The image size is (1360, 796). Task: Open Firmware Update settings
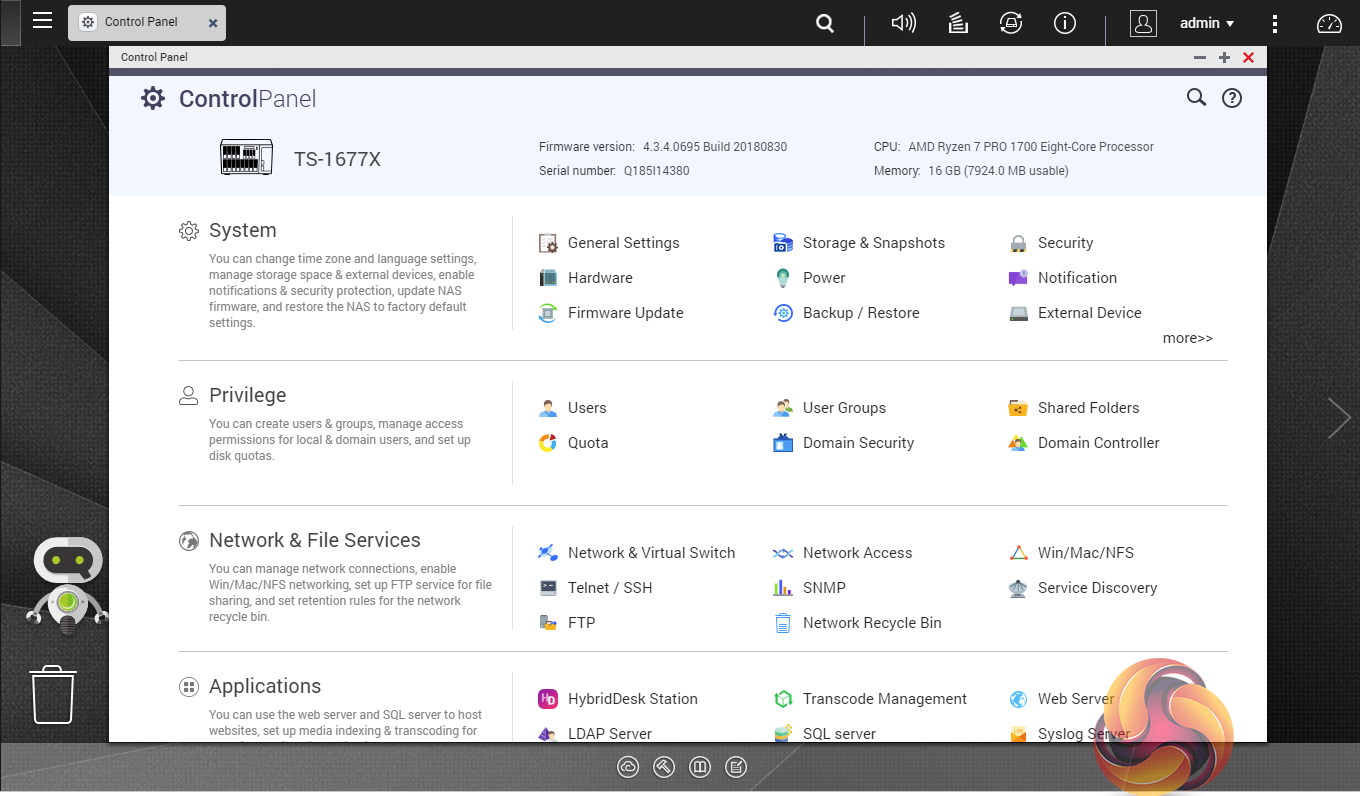(625, 313)
